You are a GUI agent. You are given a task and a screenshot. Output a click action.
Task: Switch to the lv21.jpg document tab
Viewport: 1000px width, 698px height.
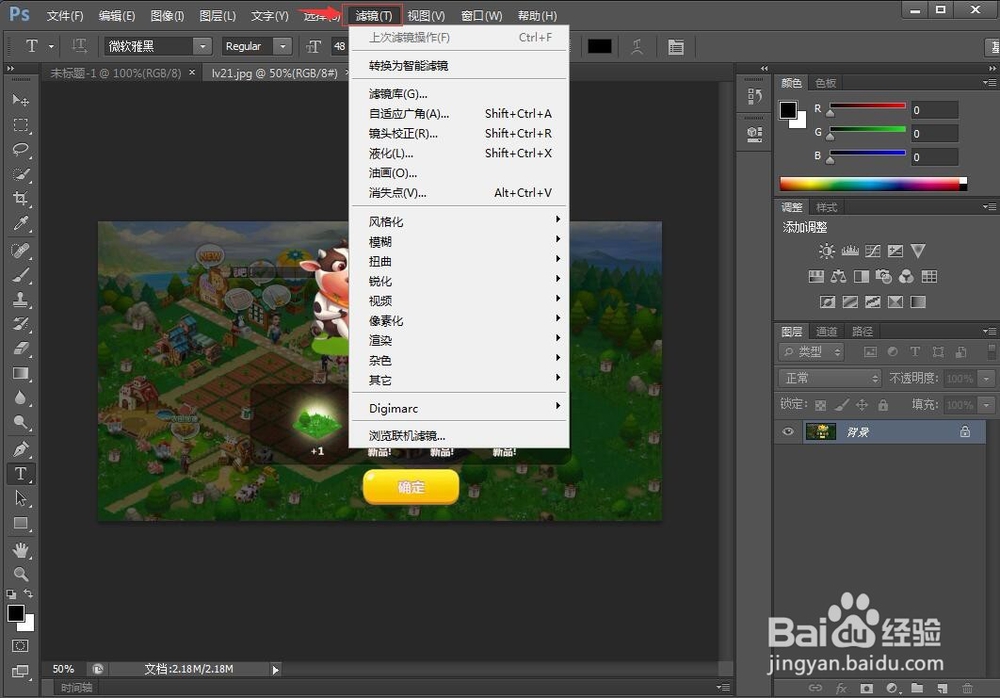coord(275,73)
